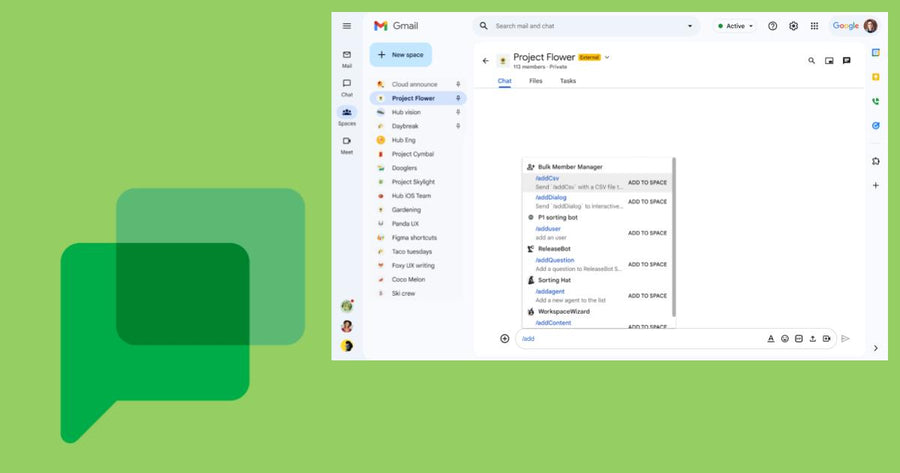Viewport: 900px width, 473px height.
Task: Expand the Project Flower space menu chevron
Action: [607, 57]
